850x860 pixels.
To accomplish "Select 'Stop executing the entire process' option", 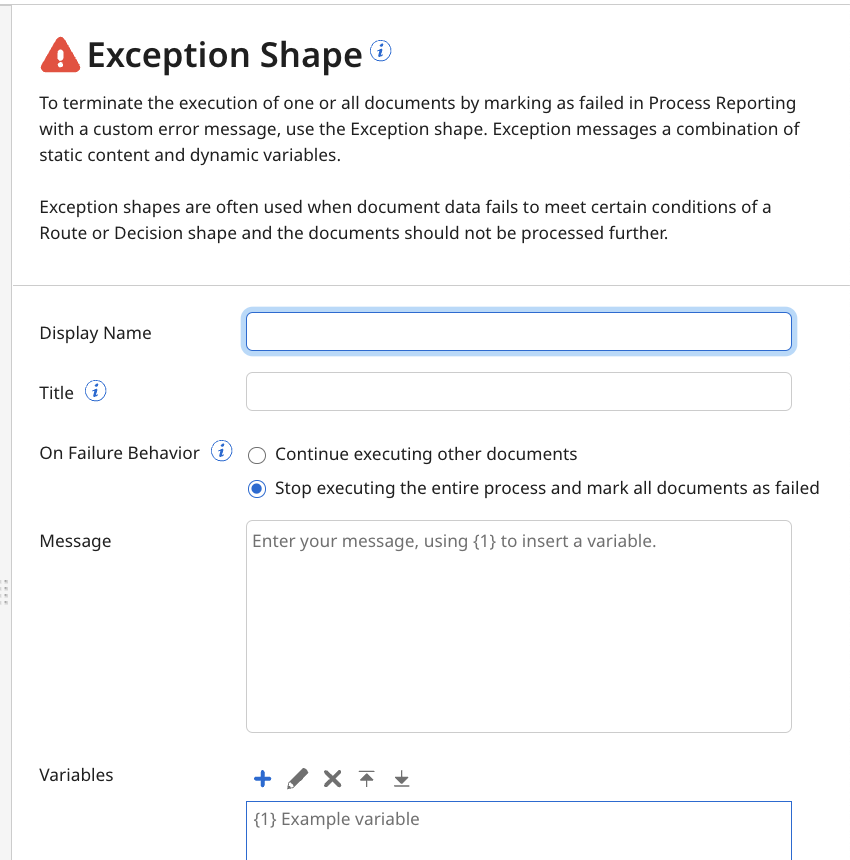I will (x=256, y=488).
